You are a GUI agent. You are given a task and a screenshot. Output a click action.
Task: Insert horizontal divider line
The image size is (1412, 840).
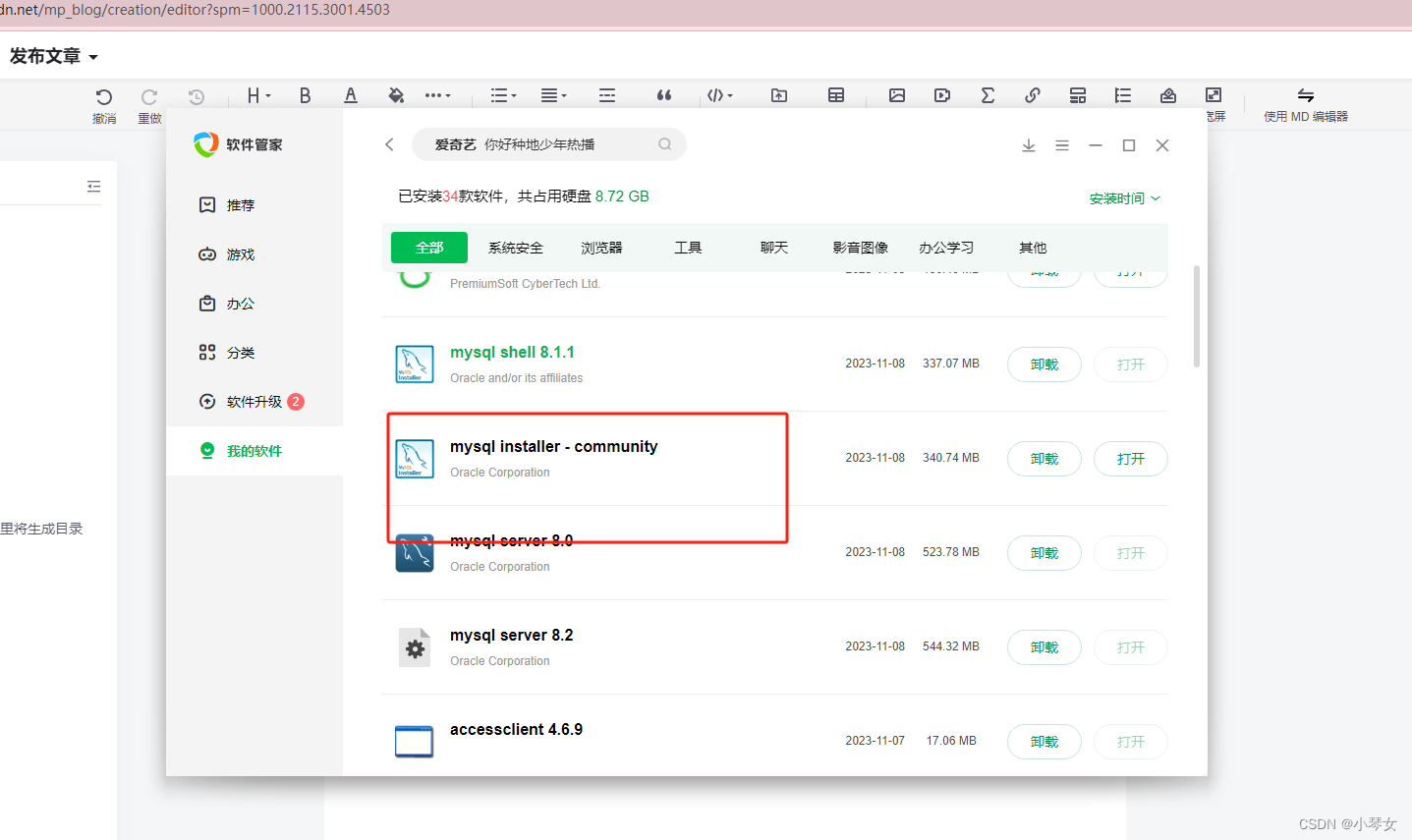click(x=607, y=95)
